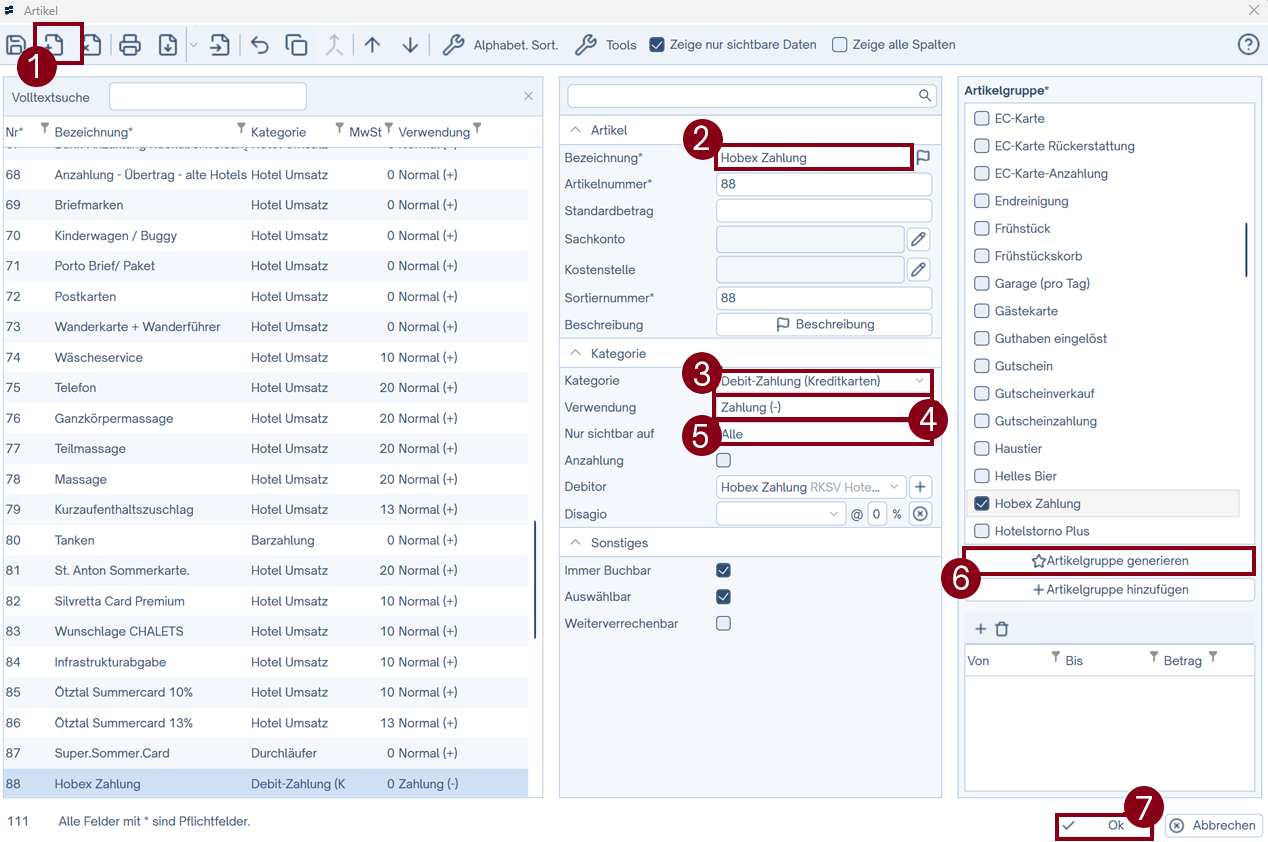
Task: Open the Tools menu
Action: (x=607, y=45)
